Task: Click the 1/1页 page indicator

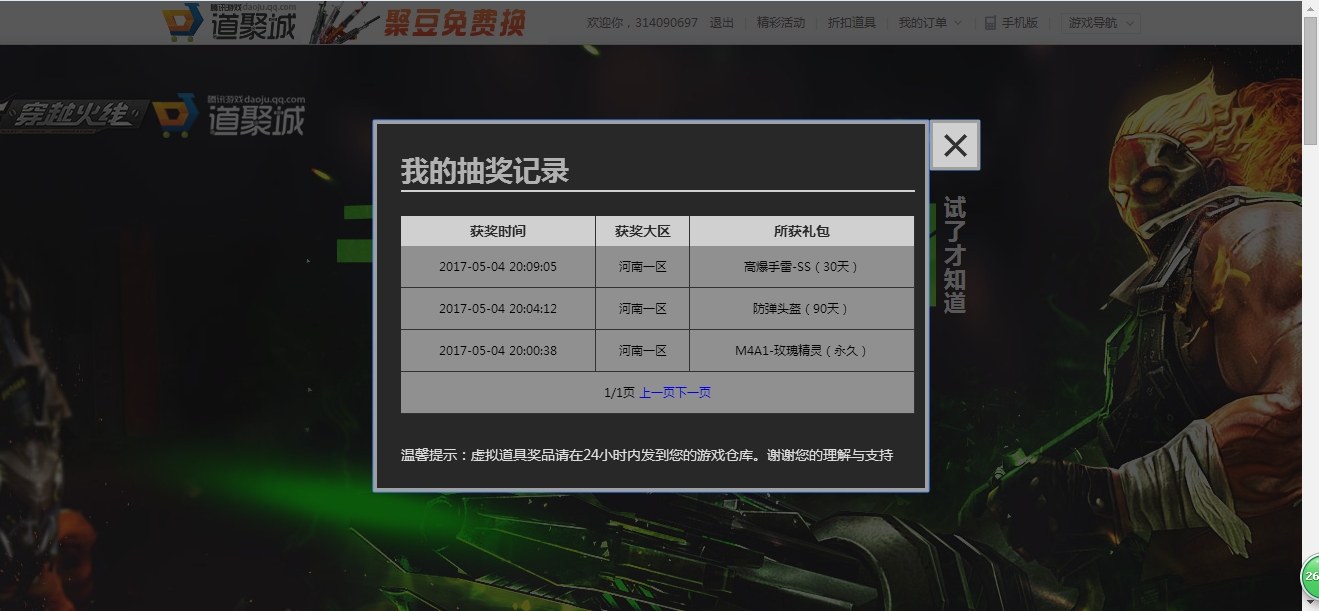Action: (619, 393)
